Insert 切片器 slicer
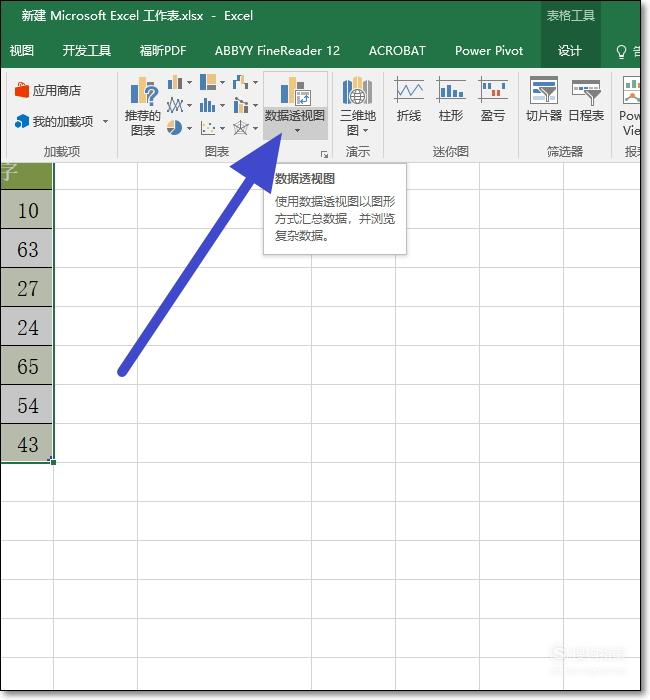This screenshot has width=650, height=700. pyautogui.click(x=544, y=99)
